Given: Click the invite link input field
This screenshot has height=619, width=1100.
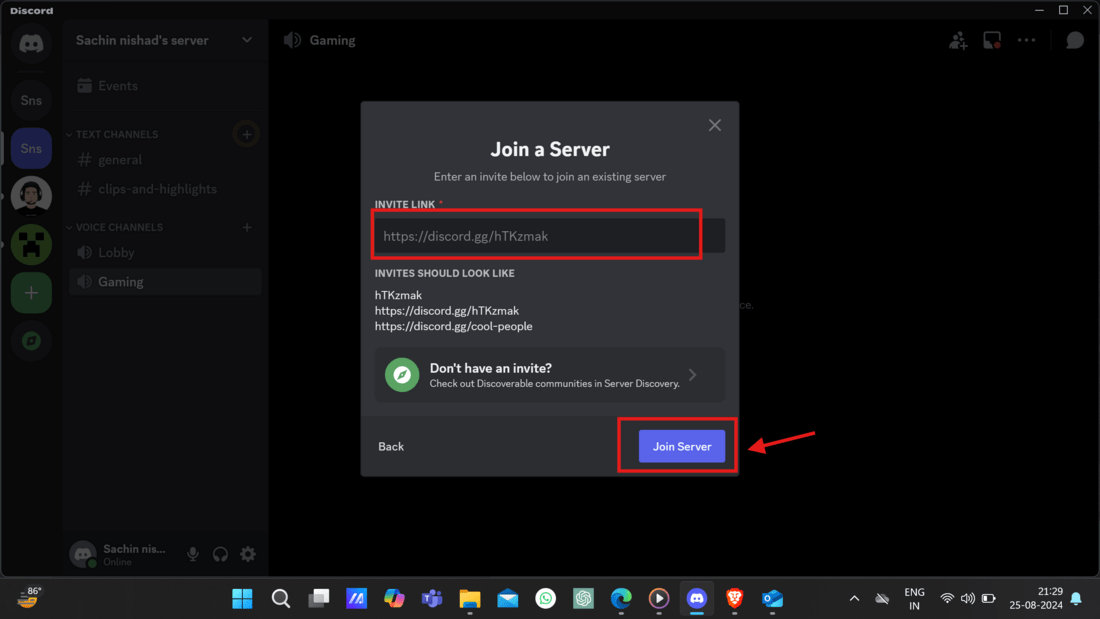Looking at the screenshot, I should 536,235.
